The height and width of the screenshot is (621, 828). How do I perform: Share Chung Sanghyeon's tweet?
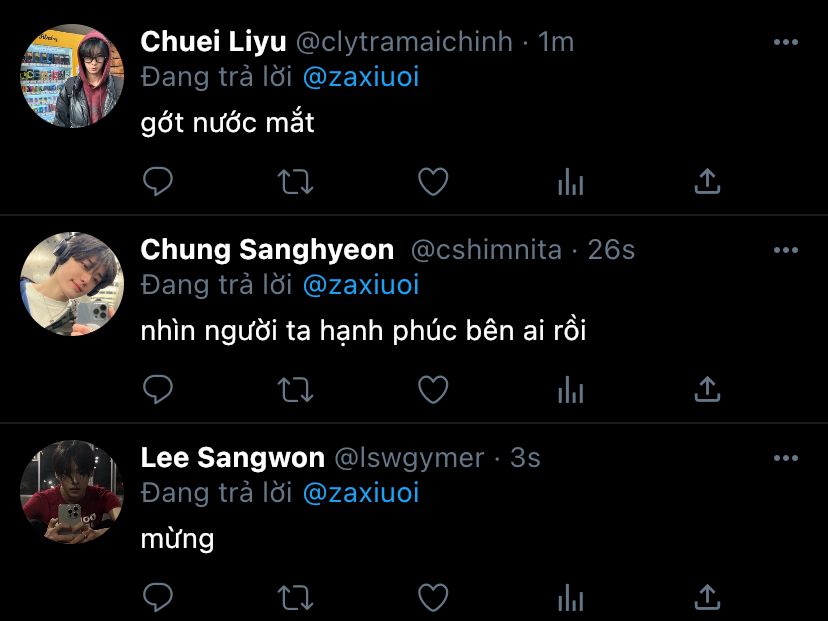coord(707,389)
